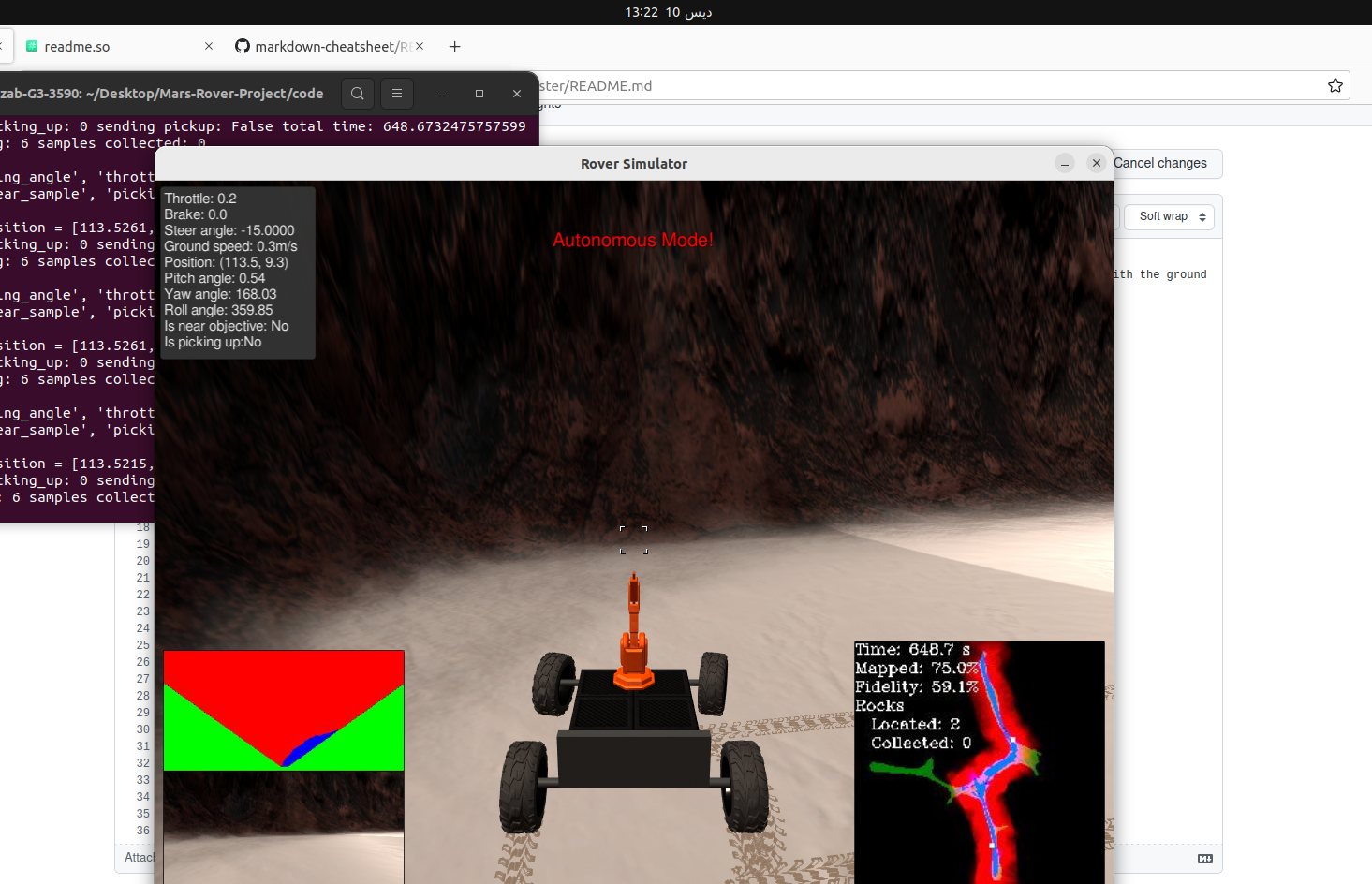Click the Markdown icon below the editor
The height and width of the screenshot is (884, 1372).
pos(1205,859)
